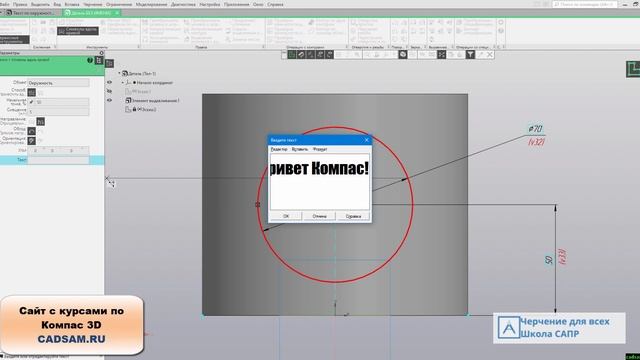Open the Правка menu
The image size is (640, 360).
point(20,4)
